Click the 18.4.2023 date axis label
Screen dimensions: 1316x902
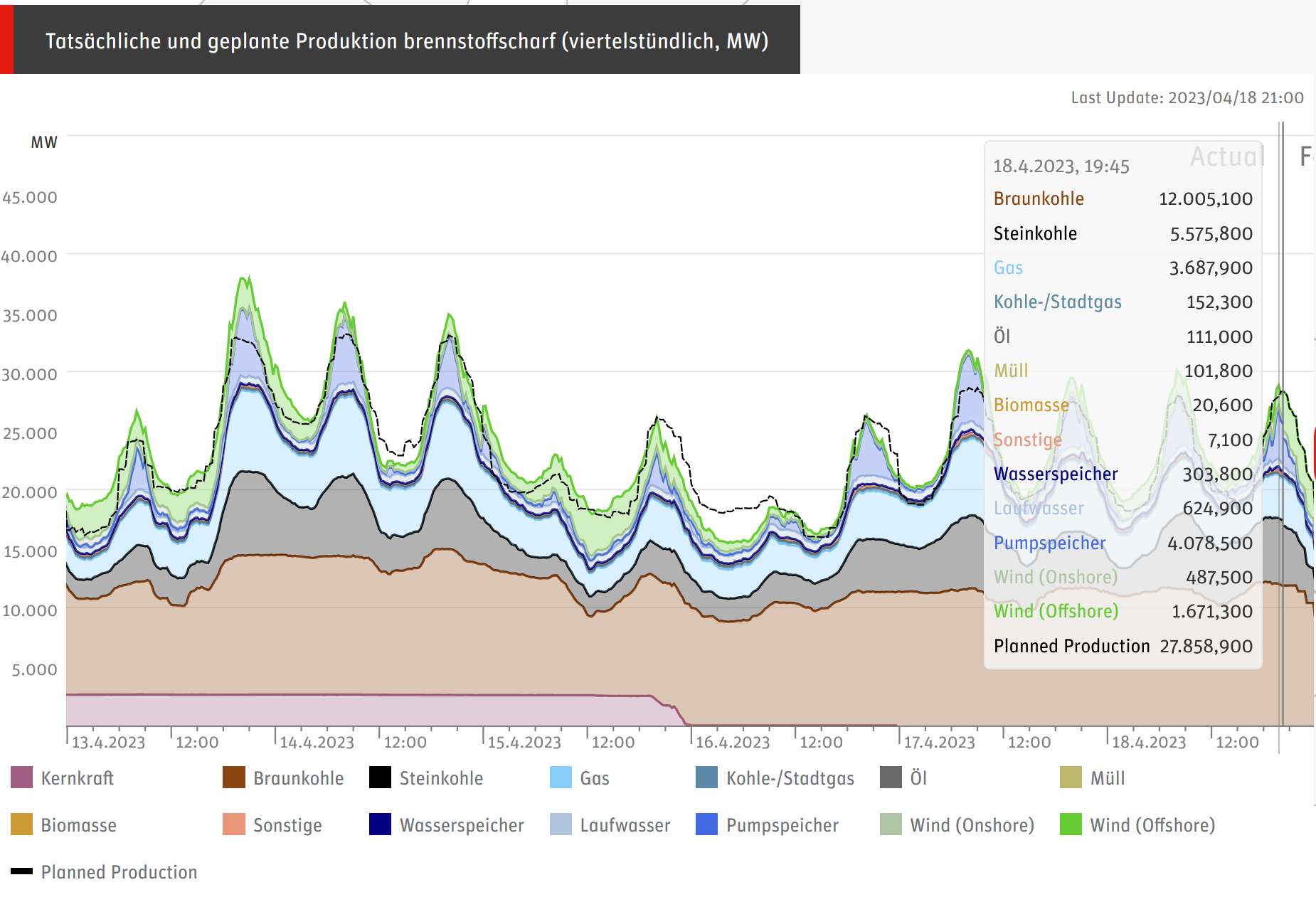tap(1149, 743)
